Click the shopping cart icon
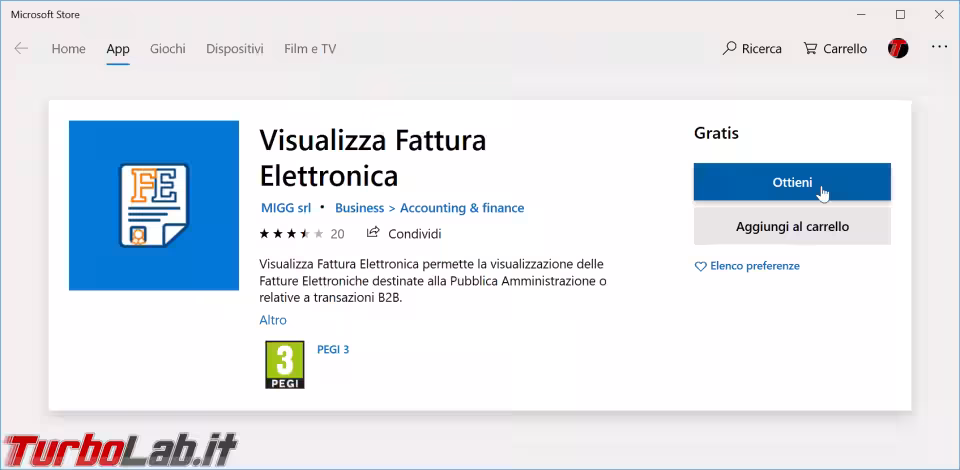Screen dimensions: 960x470 810,48
